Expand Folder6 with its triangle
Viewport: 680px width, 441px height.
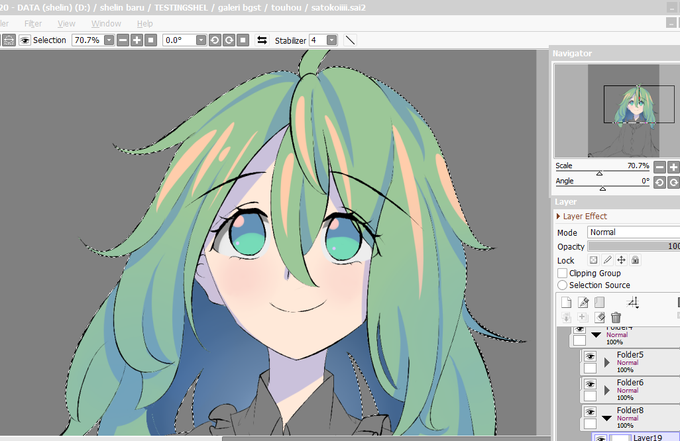(x=607, y=390)
